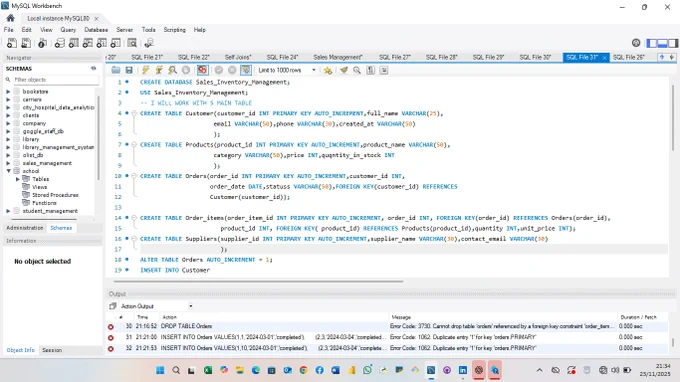
Task: Refresh the schemas list icon
Action: coord(93,69)
